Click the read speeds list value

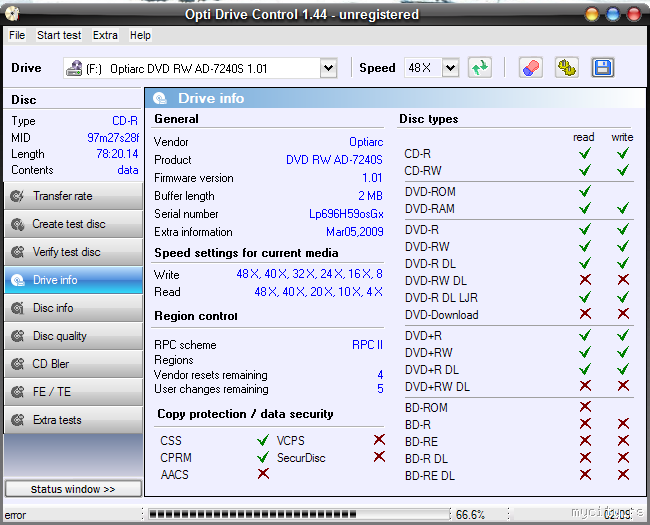click(318, 292)
